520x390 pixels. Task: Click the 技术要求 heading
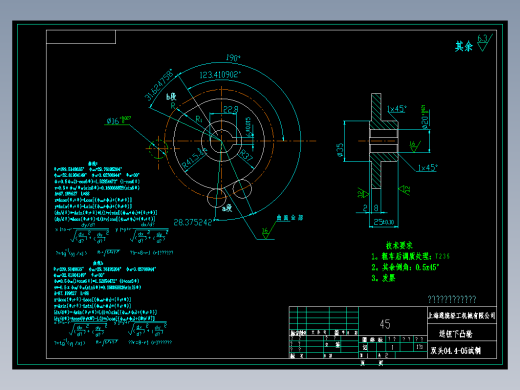[x=399, y=246]
